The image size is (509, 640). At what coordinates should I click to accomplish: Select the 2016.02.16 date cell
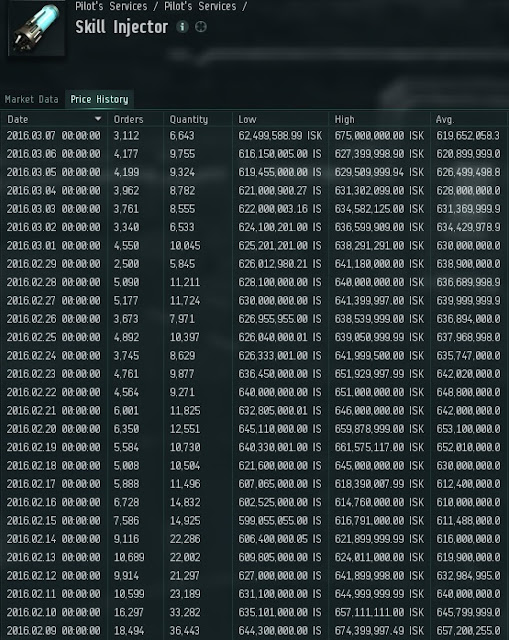(x=53, y=502)
